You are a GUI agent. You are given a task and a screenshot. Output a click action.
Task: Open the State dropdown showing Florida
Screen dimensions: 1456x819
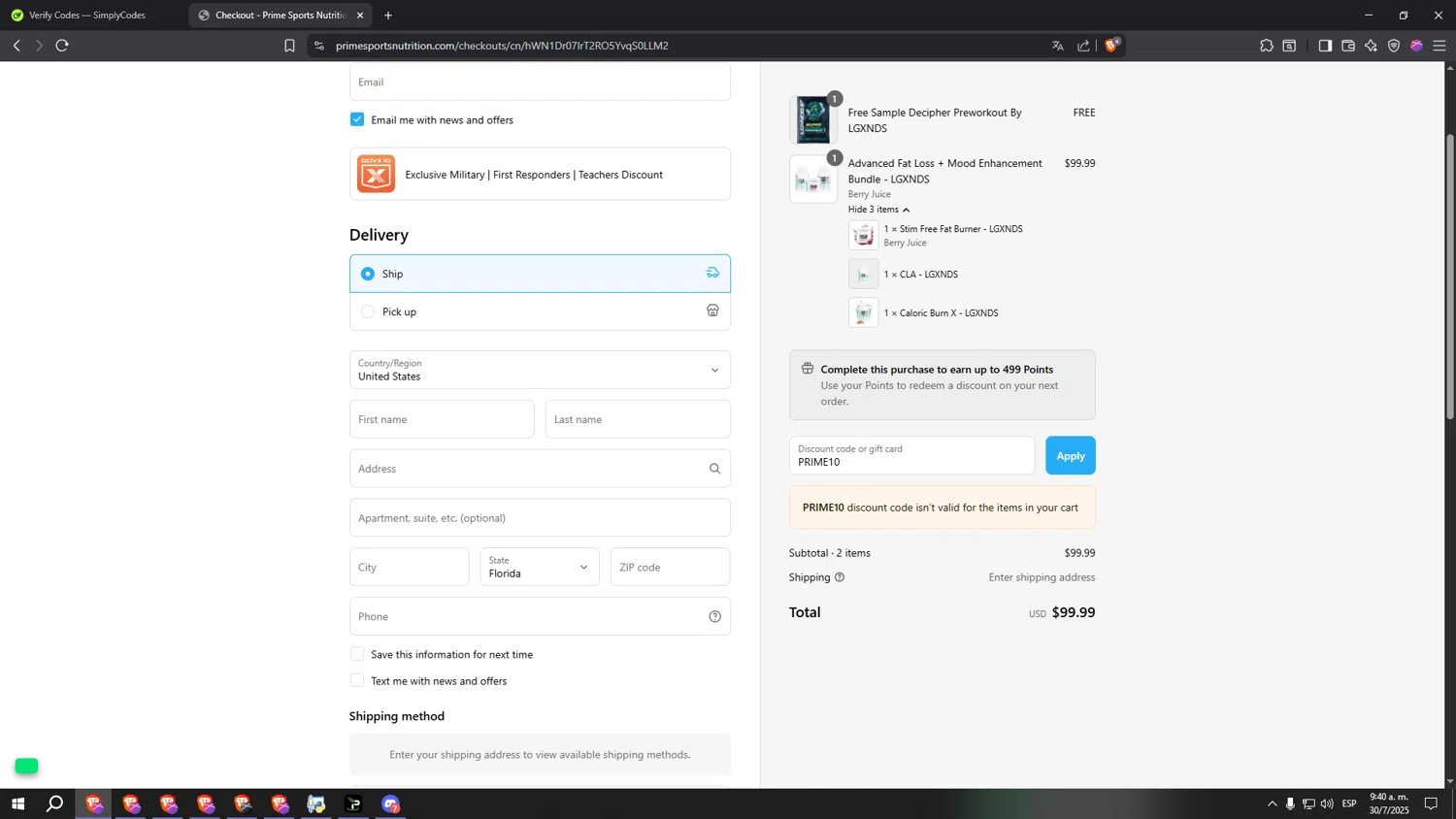540,567
